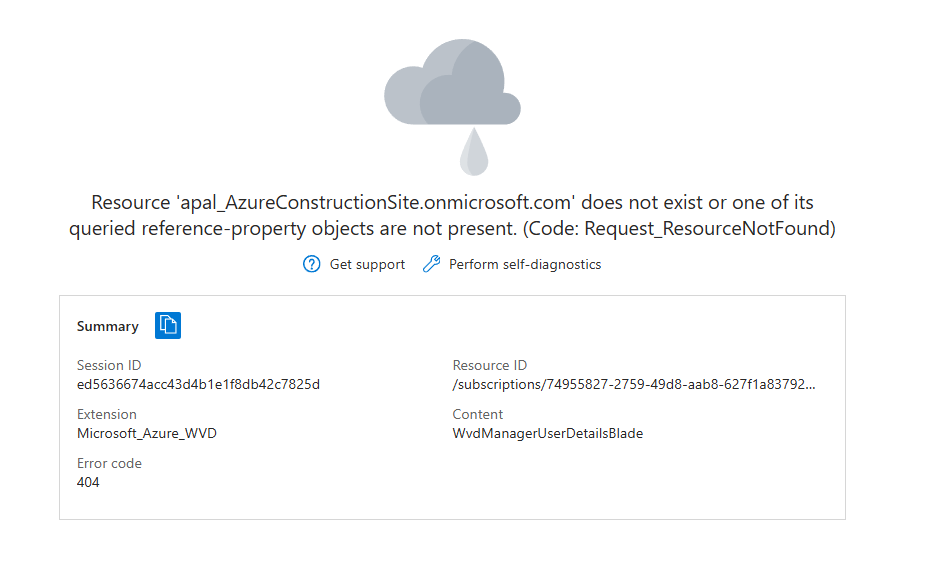Viewport: 935px width, 566px height.
Task: Click the truncated Resource ID path
Action: (634, 384)
